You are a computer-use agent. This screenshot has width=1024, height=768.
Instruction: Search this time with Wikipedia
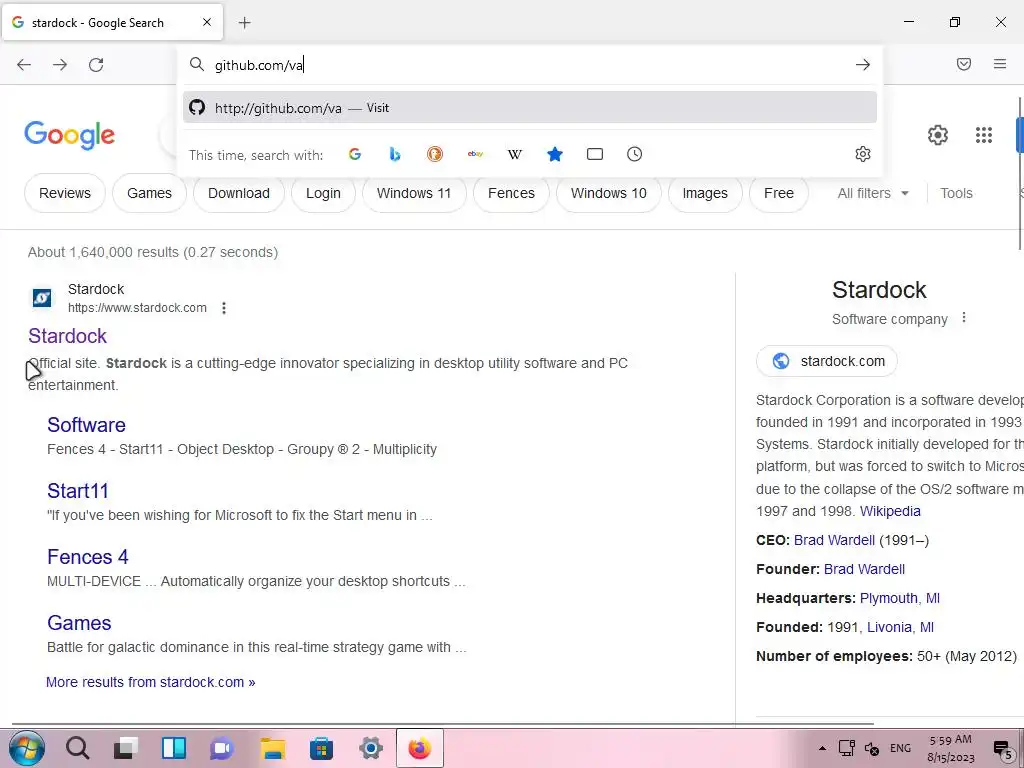(x=515, y=154)
